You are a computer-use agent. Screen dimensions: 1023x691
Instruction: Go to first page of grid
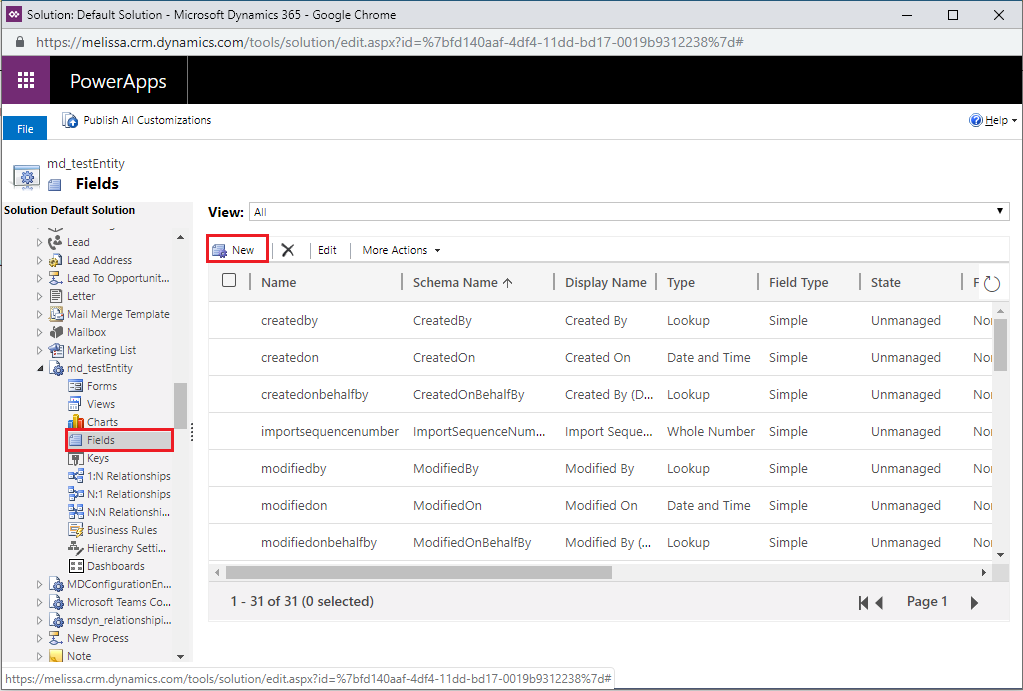point(863,603)
